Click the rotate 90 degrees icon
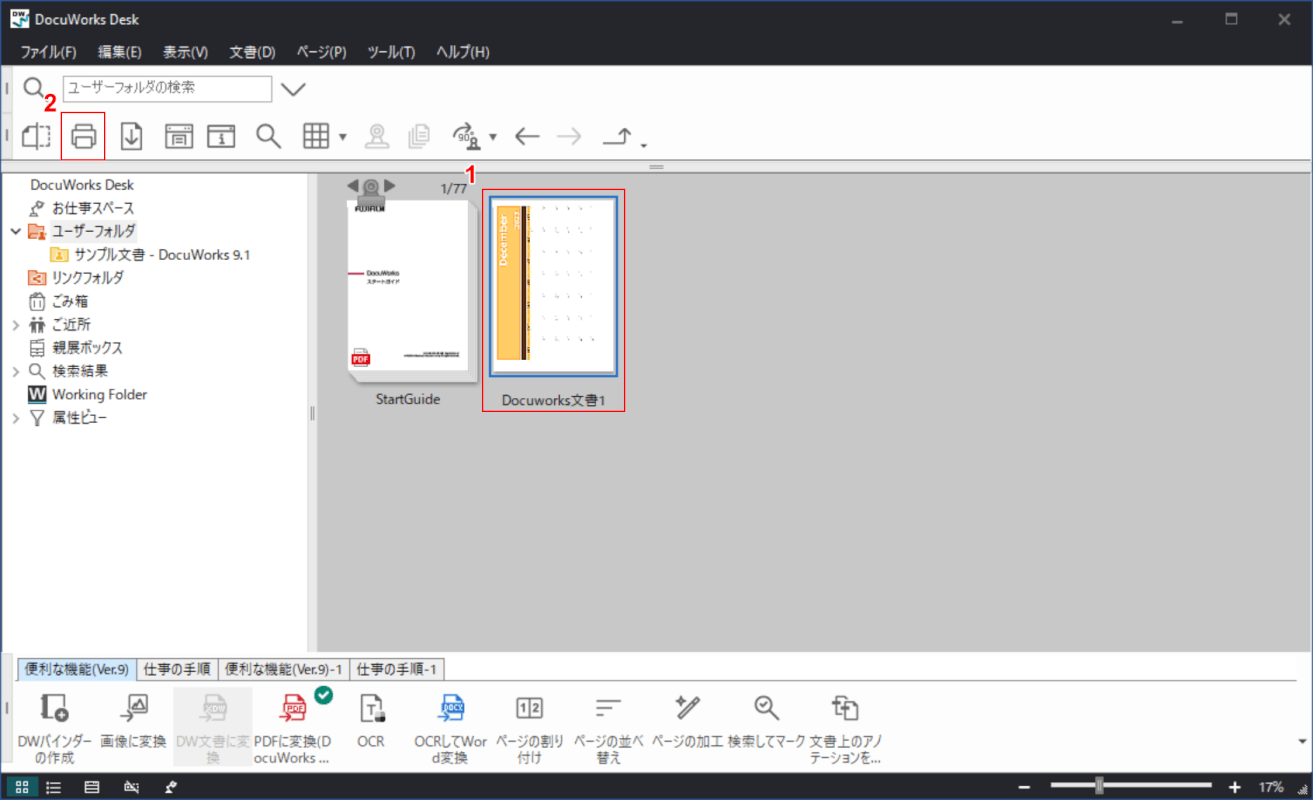Screen dimensions: 1313x800 coord(468,136)
